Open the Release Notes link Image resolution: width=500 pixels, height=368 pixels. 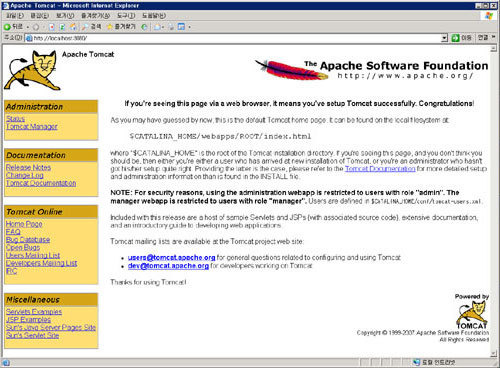(28, 167)
